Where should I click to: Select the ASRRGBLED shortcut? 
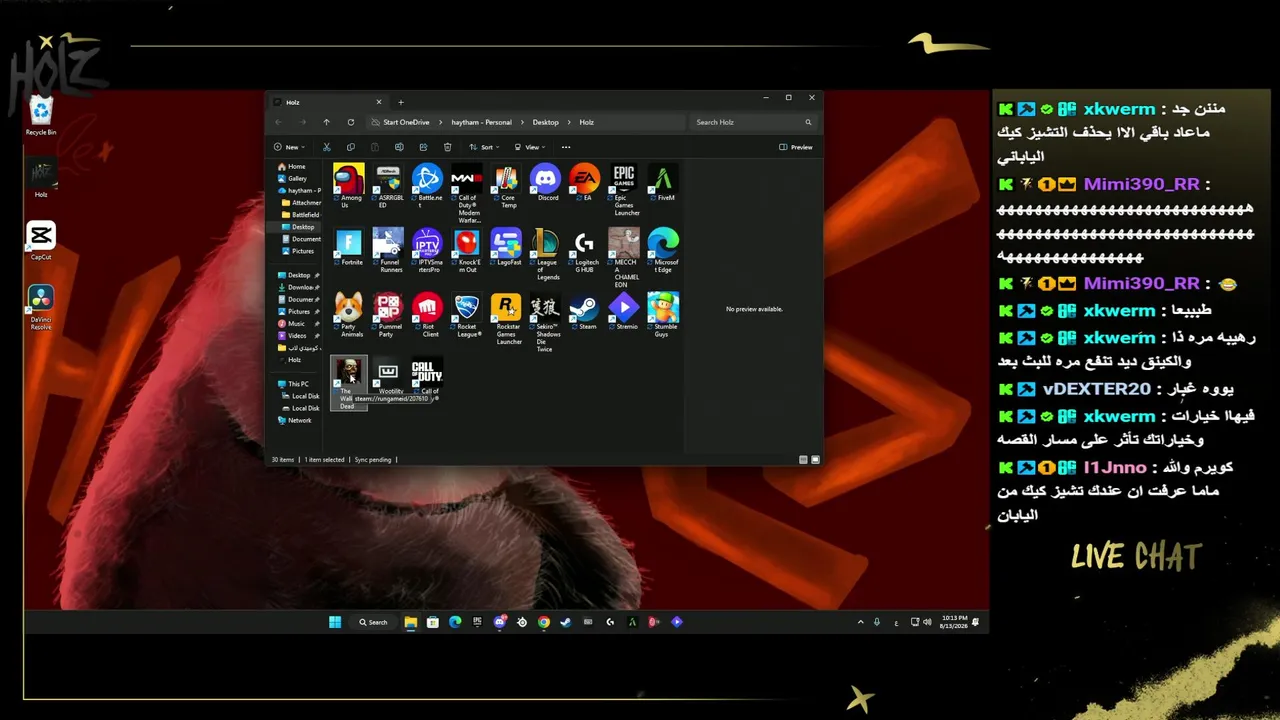tap(388, 186)
